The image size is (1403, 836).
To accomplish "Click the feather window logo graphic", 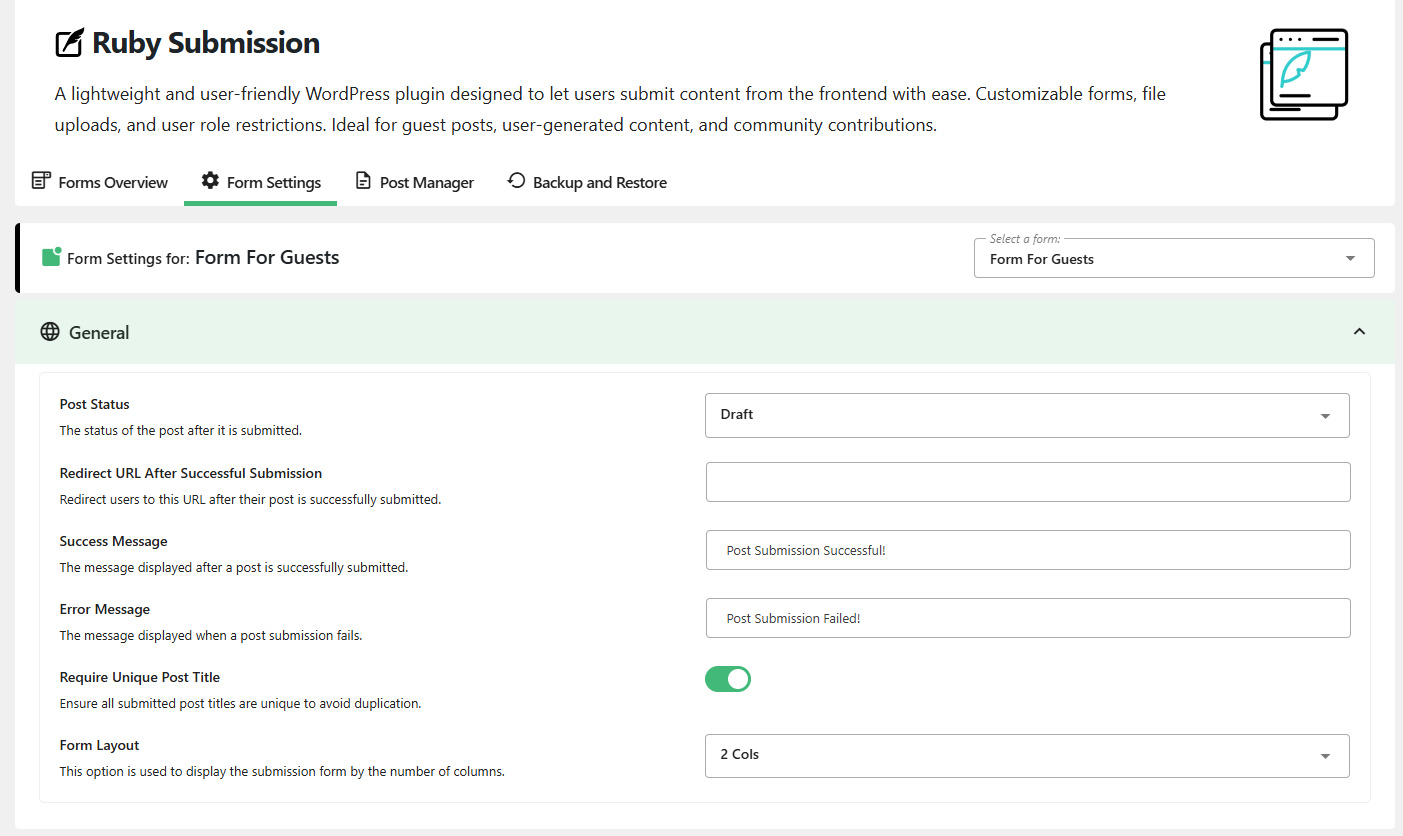I will coord(1304,75).
